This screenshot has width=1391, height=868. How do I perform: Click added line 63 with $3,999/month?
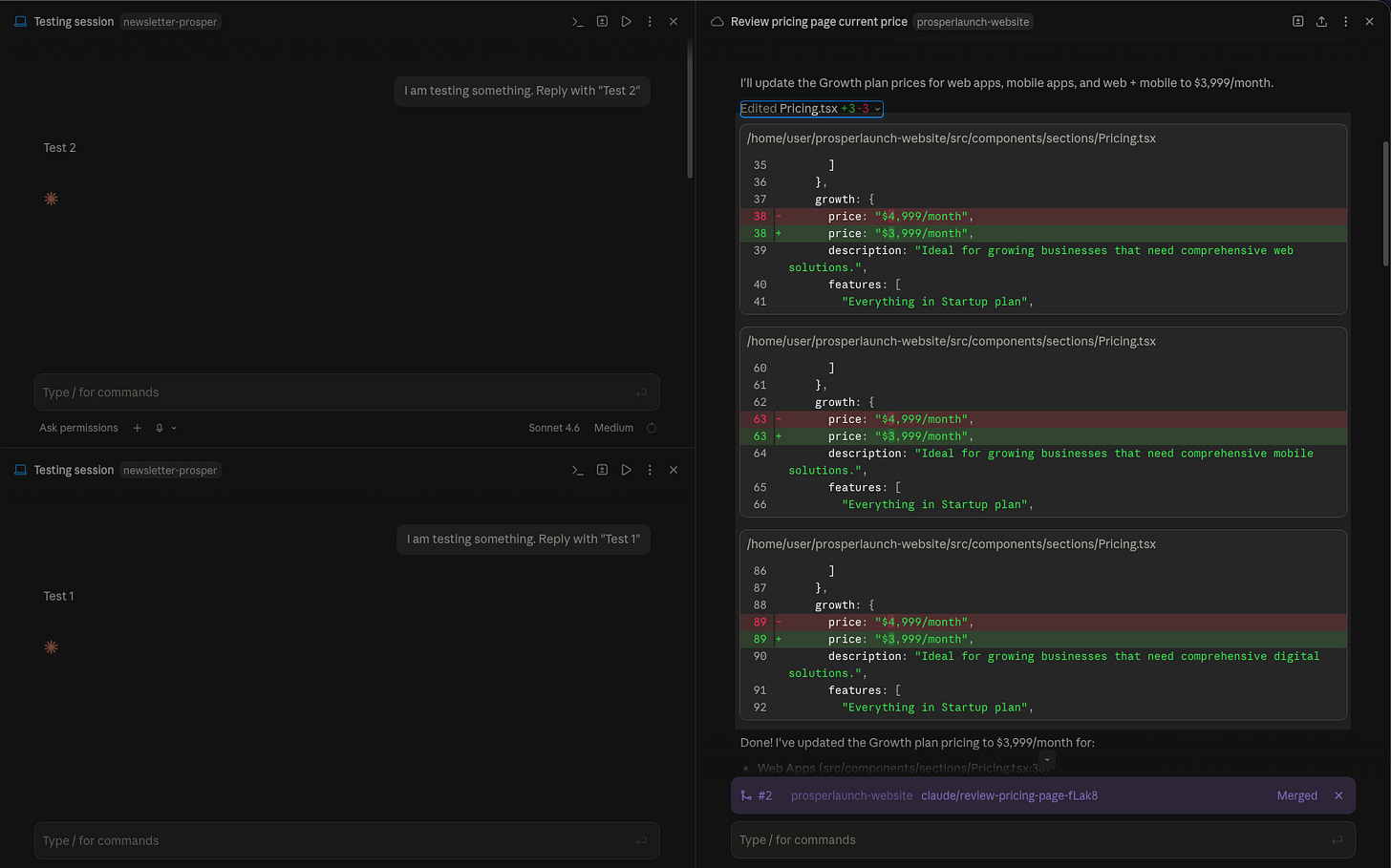[1043, 436]
